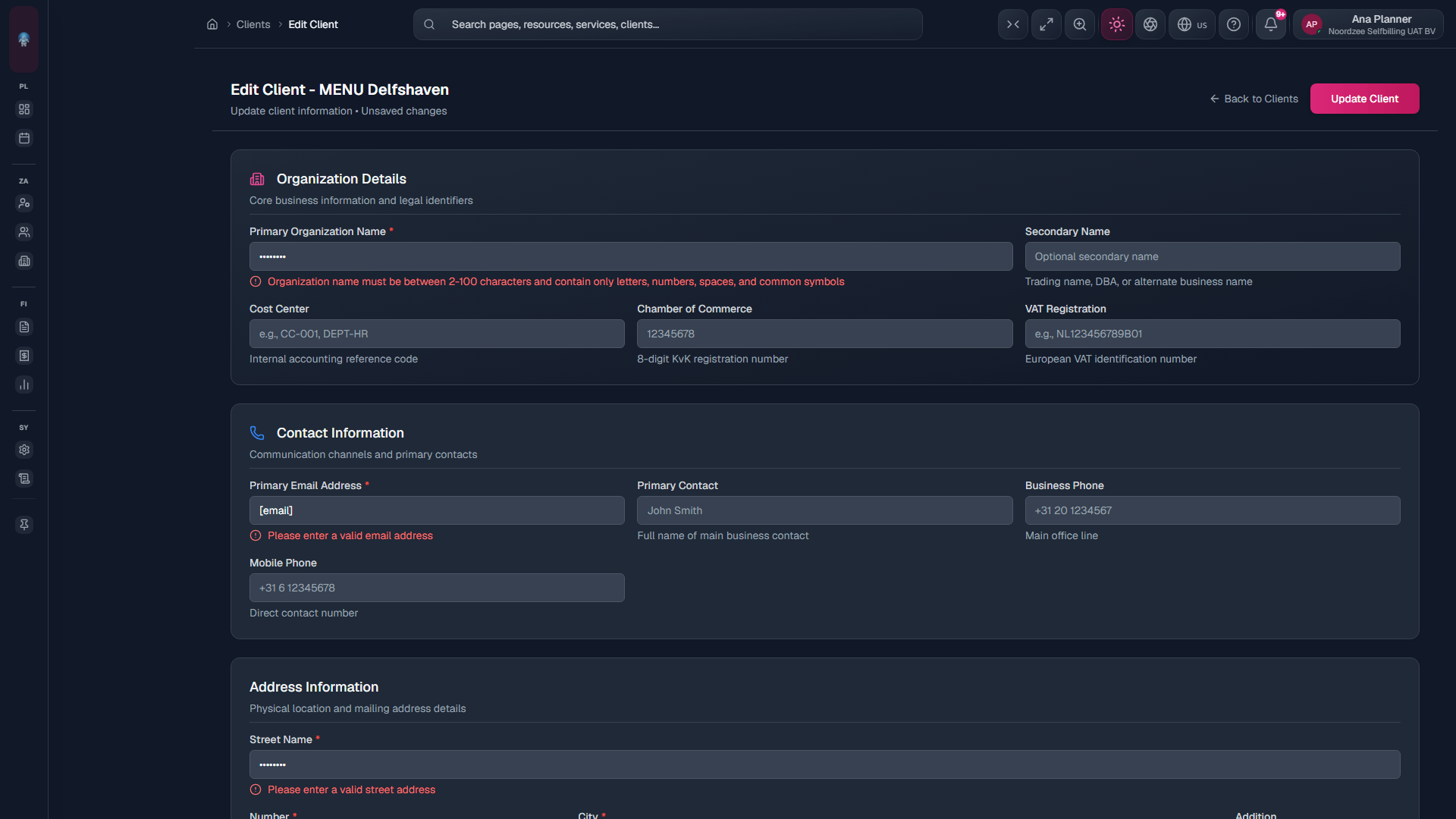Click the Edit Client breadcrumb

click(x=313, y=24)
